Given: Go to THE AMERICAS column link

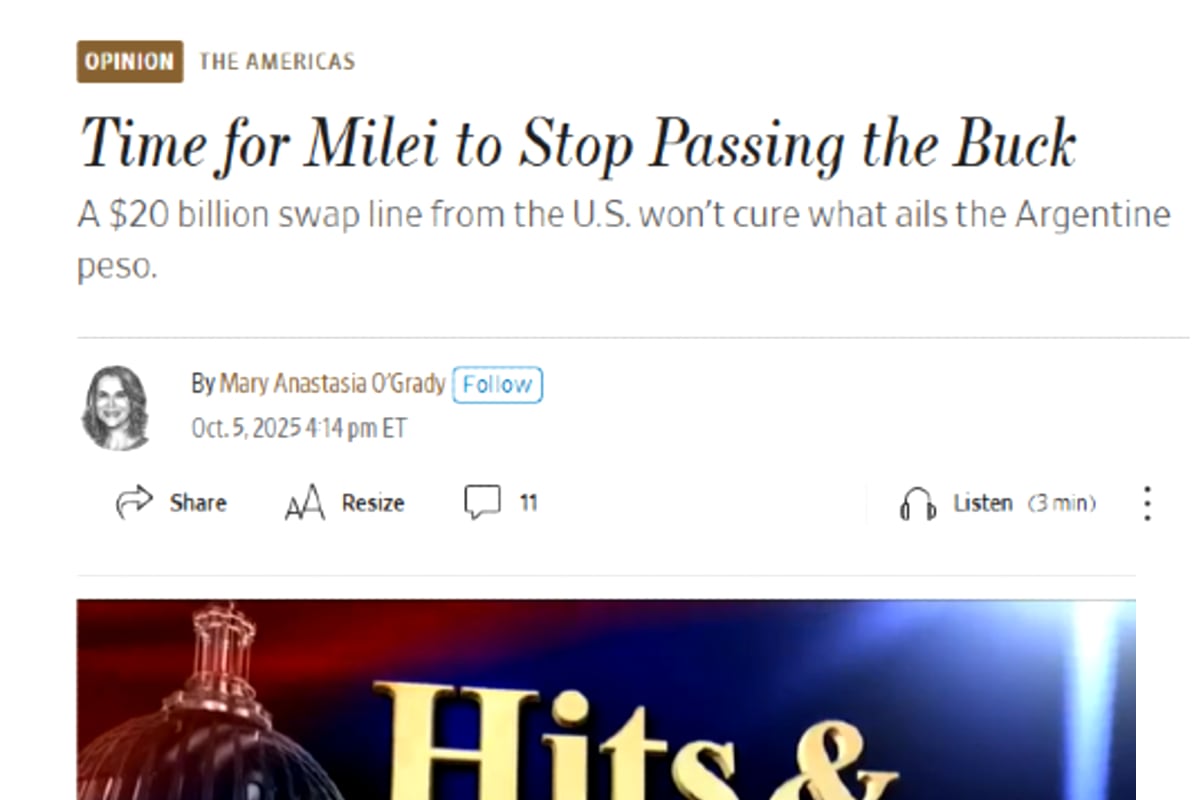Looking at the screenshot, I should (x=277, y=62).
